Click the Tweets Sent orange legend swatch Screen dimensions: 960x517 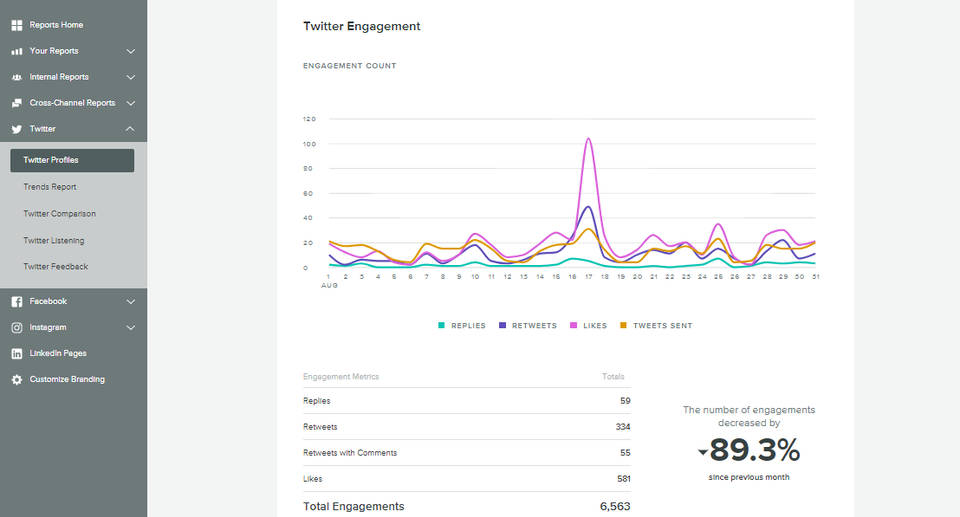tap(624, 326)
